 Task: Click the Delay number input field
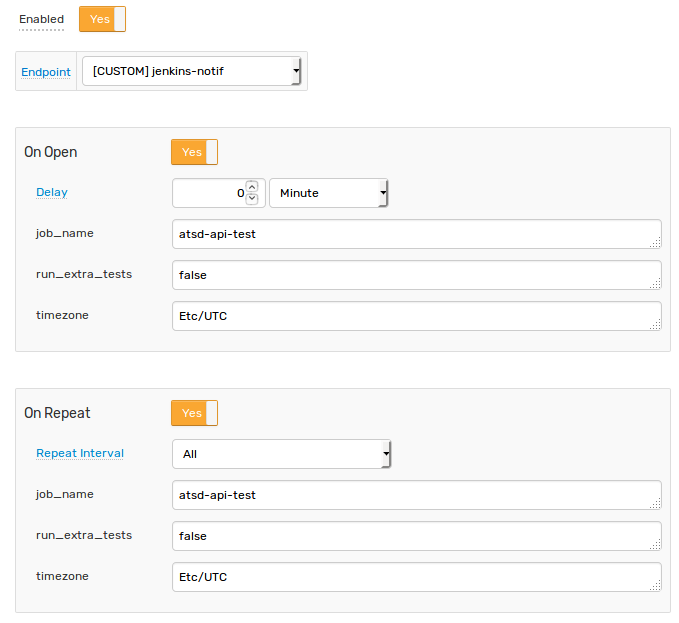coord(210,193)
